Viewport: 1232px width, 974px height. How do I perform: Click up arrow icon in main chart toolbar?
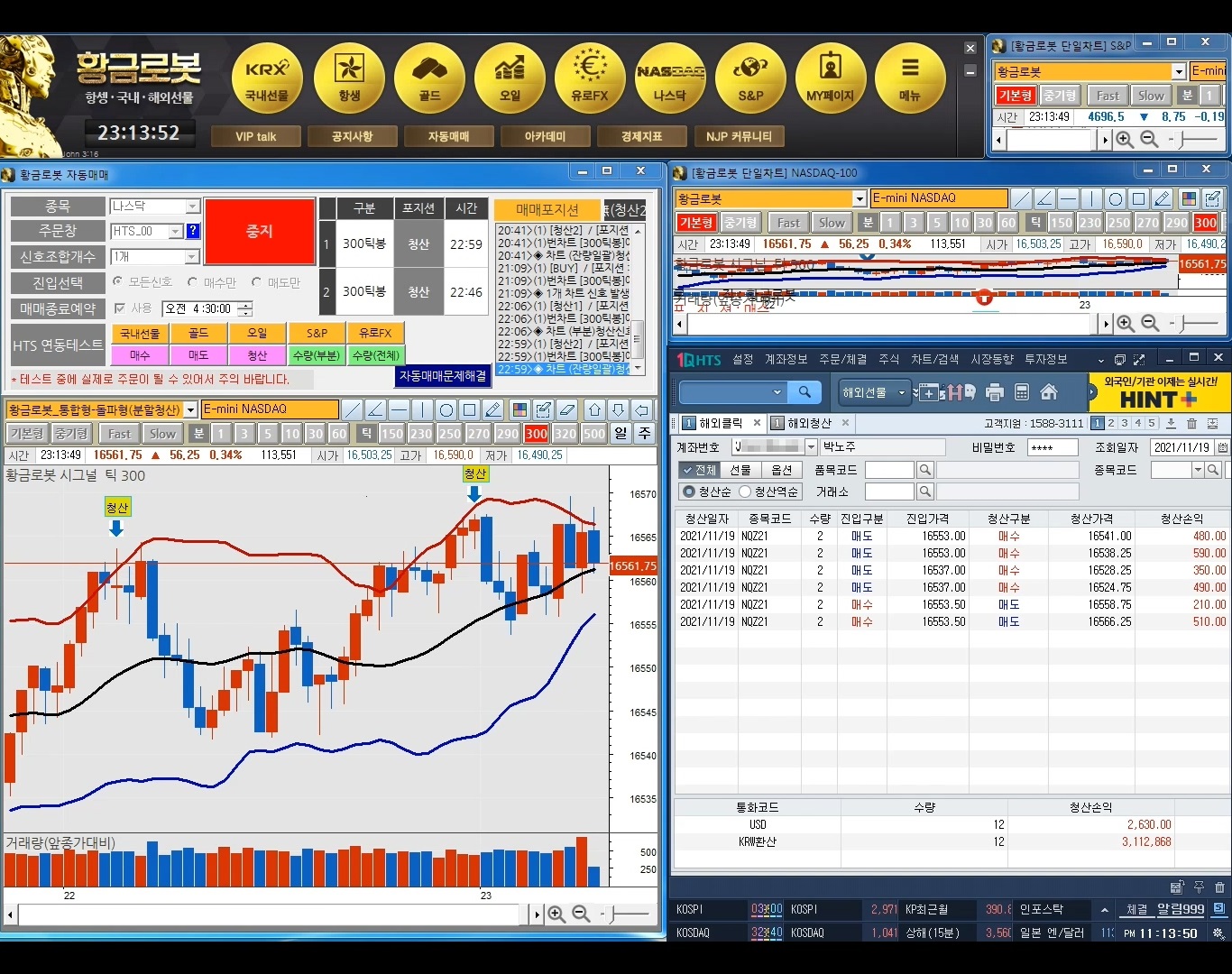(x=595, y=409)
